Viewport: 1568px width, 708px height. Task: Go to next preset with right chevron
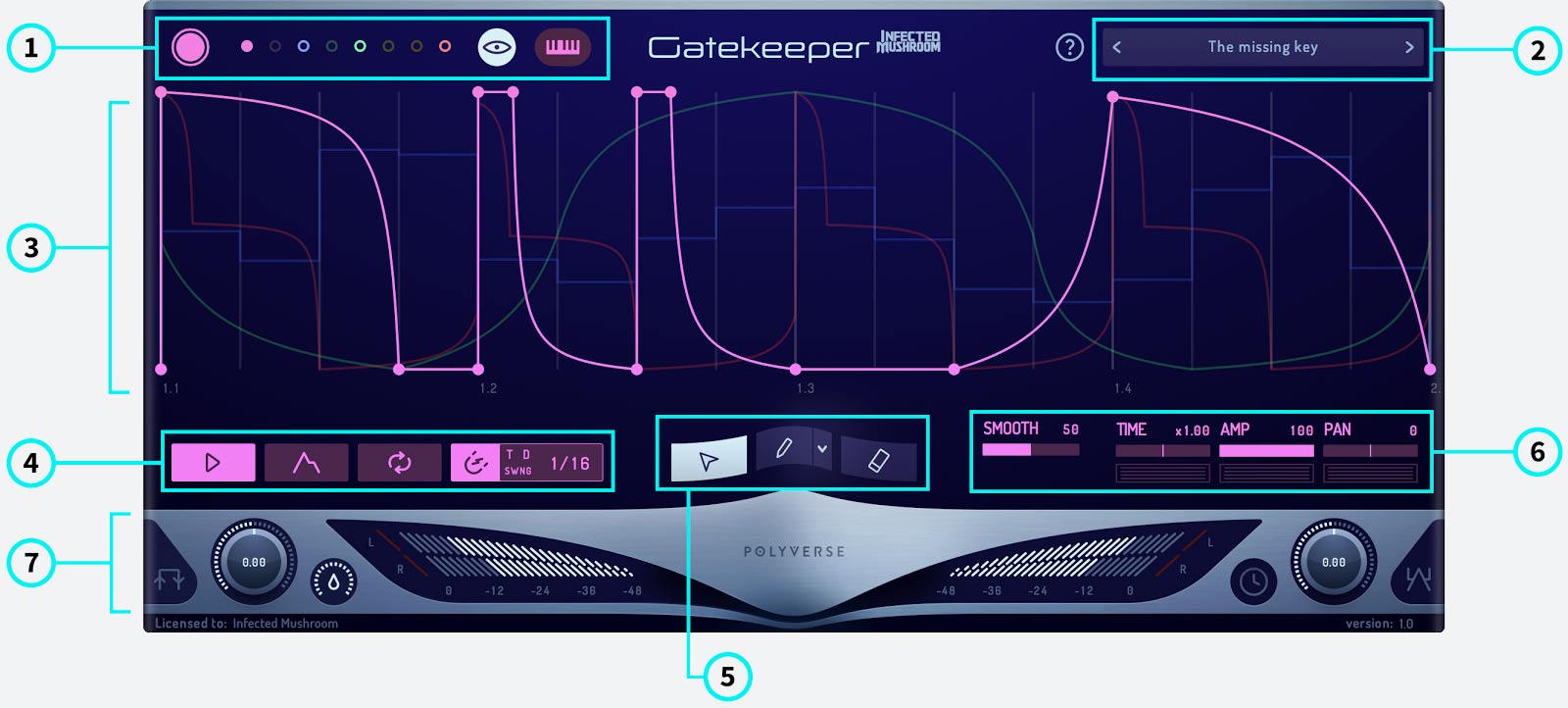click(x=1408, y=47)
